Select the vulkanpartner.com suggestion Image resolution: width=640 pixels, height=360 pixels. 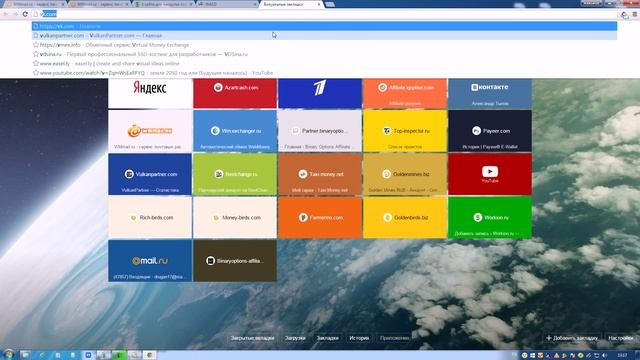pos(324,36)
